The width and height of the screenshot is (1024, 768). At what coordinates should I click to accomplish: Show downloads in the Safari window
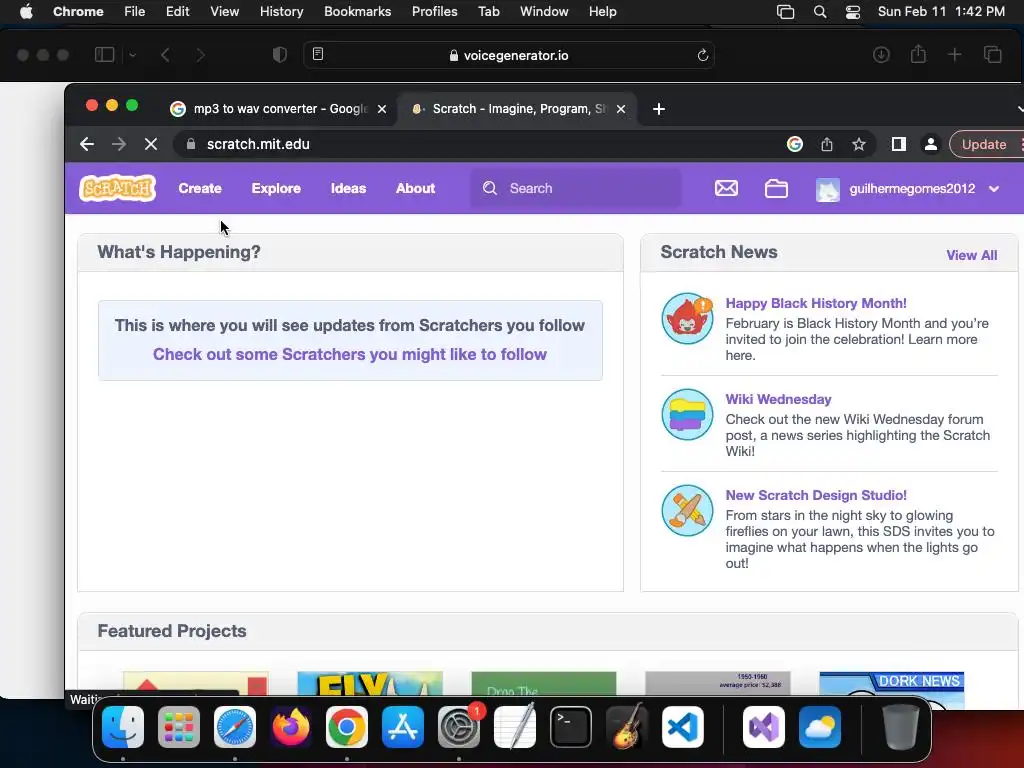pos(881,55)
